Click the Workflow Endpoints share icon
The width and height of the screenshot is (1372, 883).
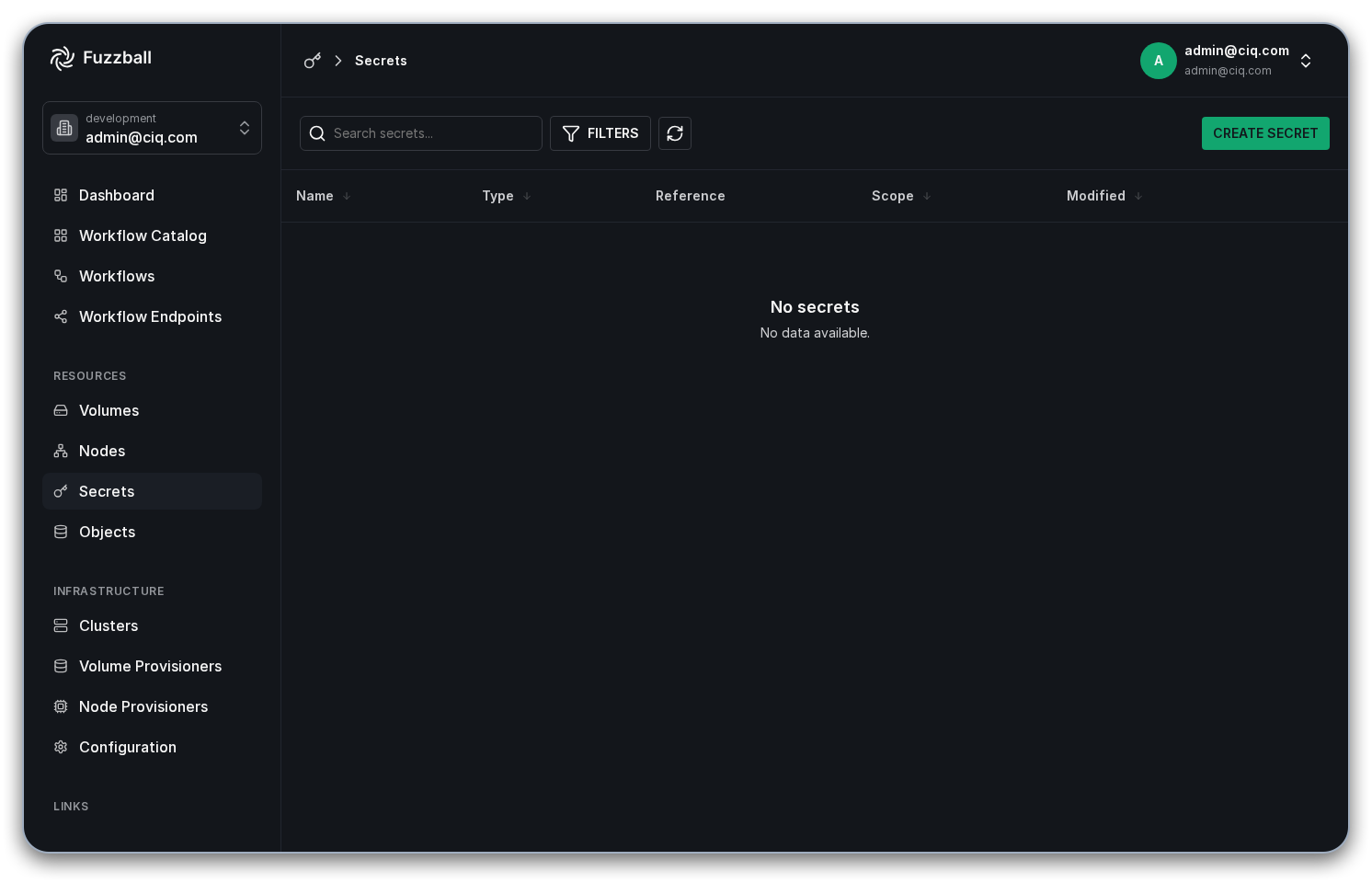coord(61,316)
